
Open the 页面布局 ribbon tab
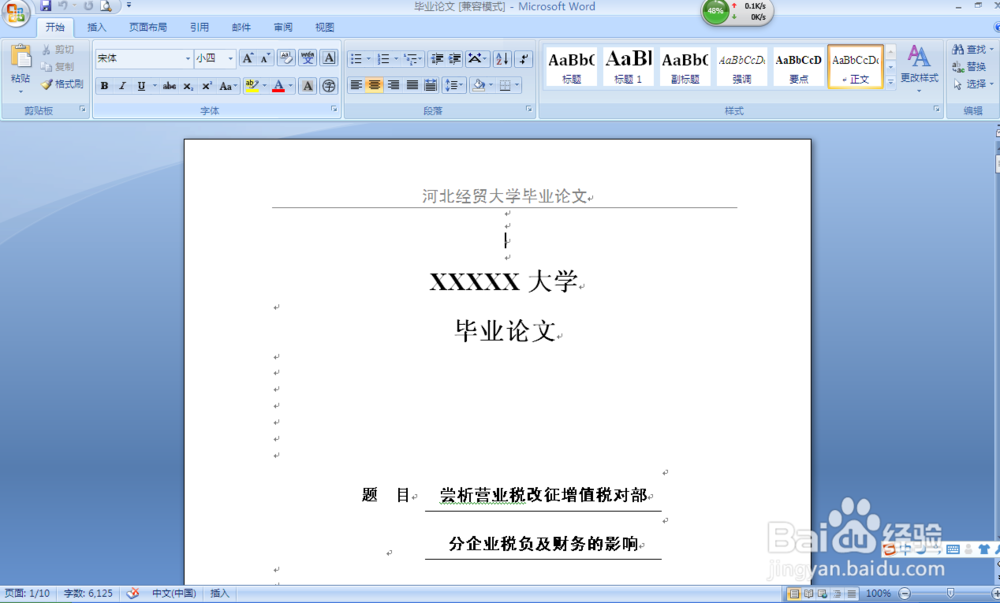(x=146, y=27)
